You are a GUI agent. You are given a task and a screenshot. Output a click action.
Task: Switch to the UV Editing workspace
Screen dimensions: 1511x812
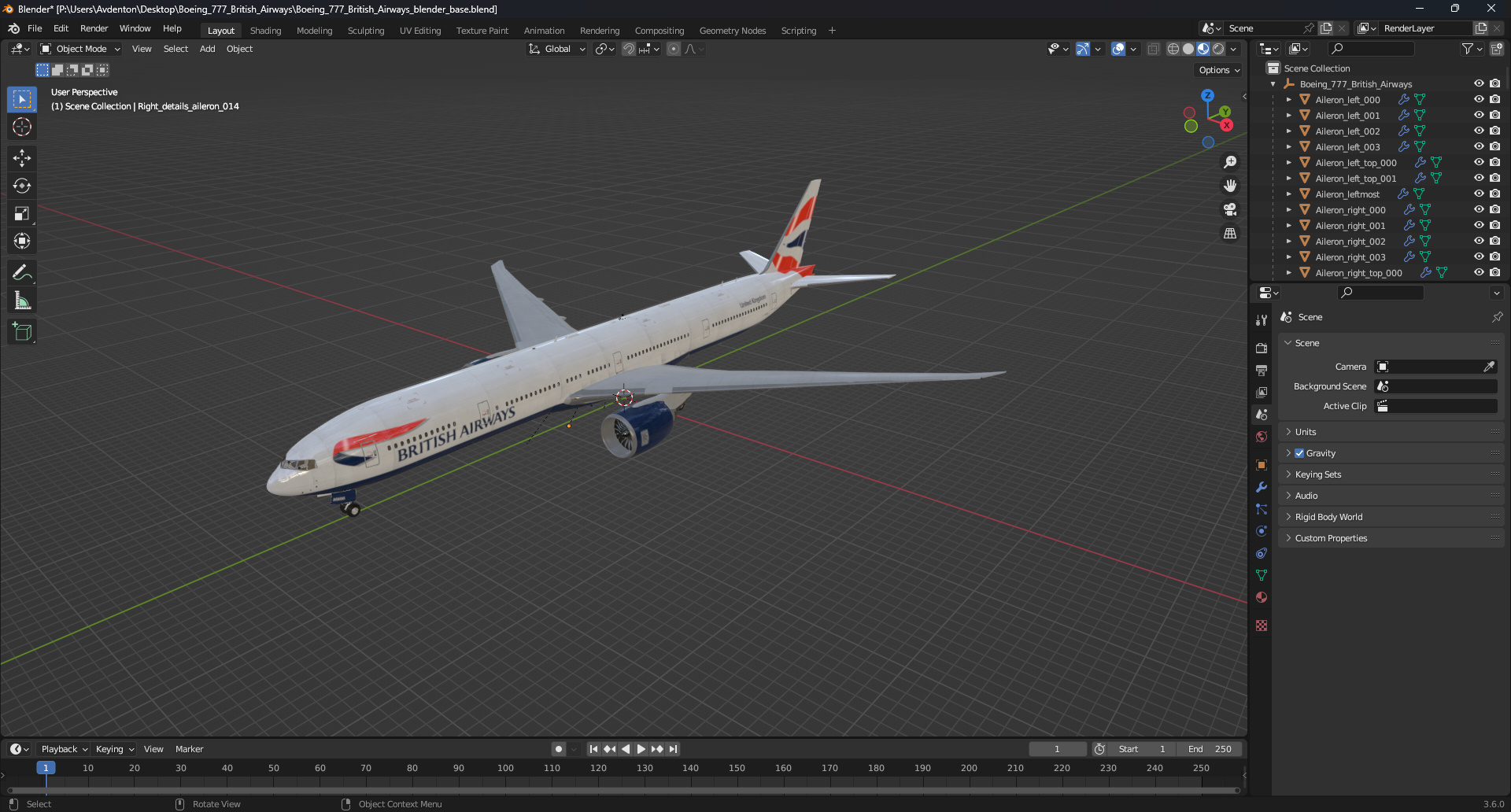[x=420, y=31]
